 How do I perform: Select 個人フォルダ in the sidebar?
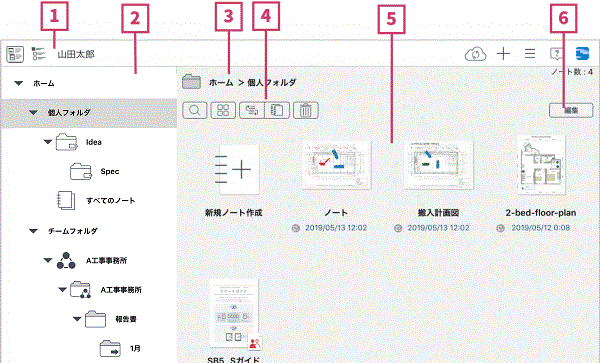(89, 113)
